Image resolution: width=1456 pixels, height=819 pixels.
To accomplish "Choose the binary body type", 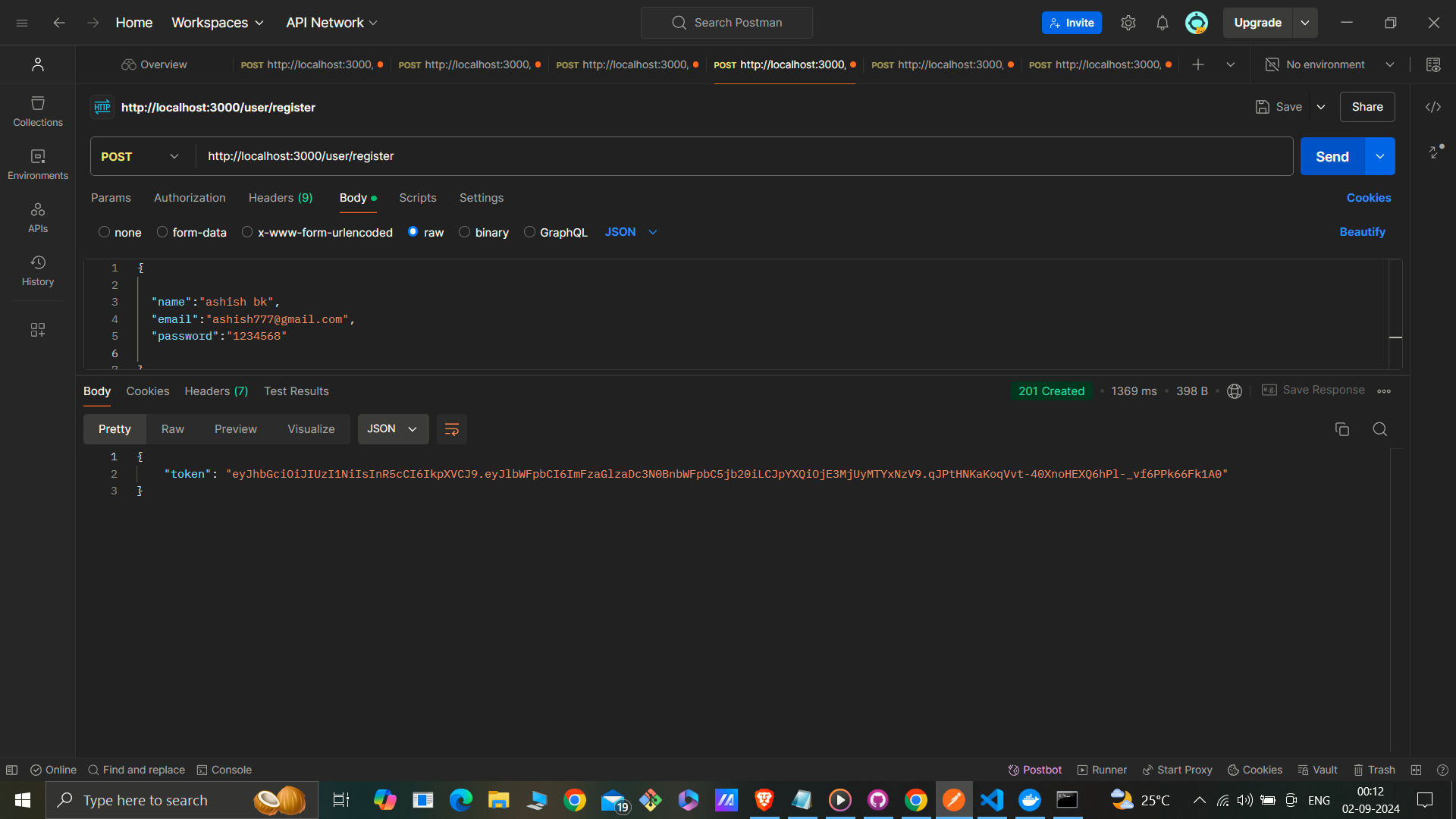I will point(465,232).
